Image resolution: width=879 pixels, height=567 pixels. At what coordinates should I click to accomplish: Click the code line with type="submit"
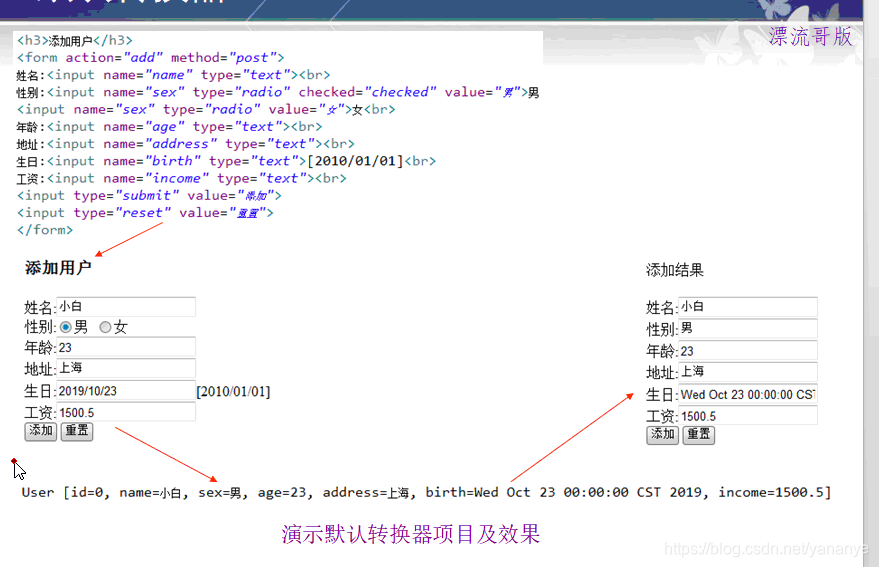tap(149, 196)
